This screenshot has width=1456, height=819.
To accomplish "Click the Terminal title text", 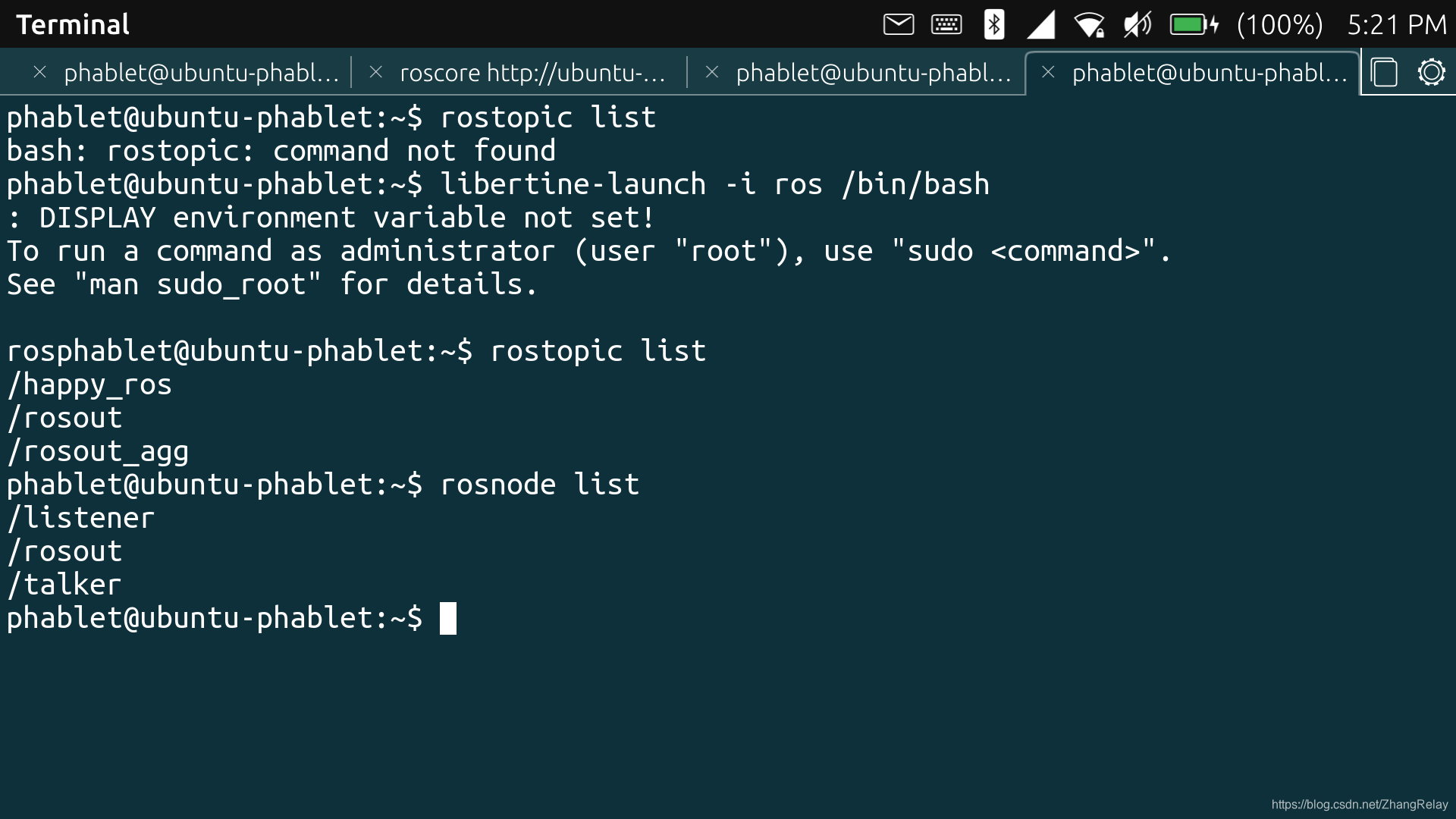I will (72, 24).
